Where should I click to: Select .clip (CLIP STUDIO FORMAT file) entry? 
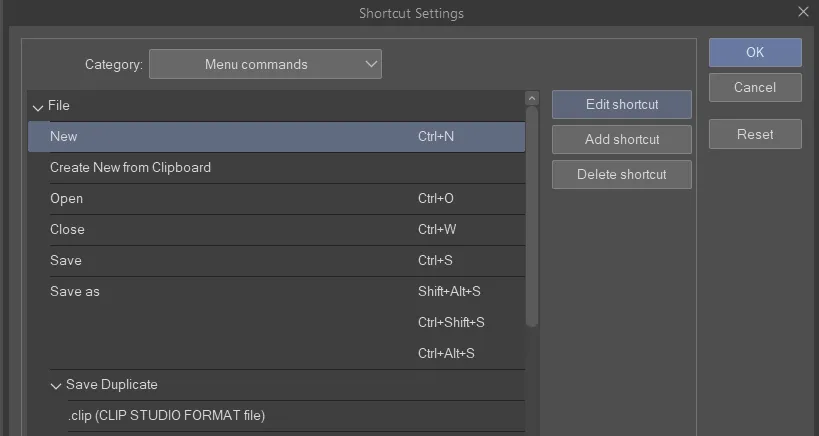click(x=167, y=415)
